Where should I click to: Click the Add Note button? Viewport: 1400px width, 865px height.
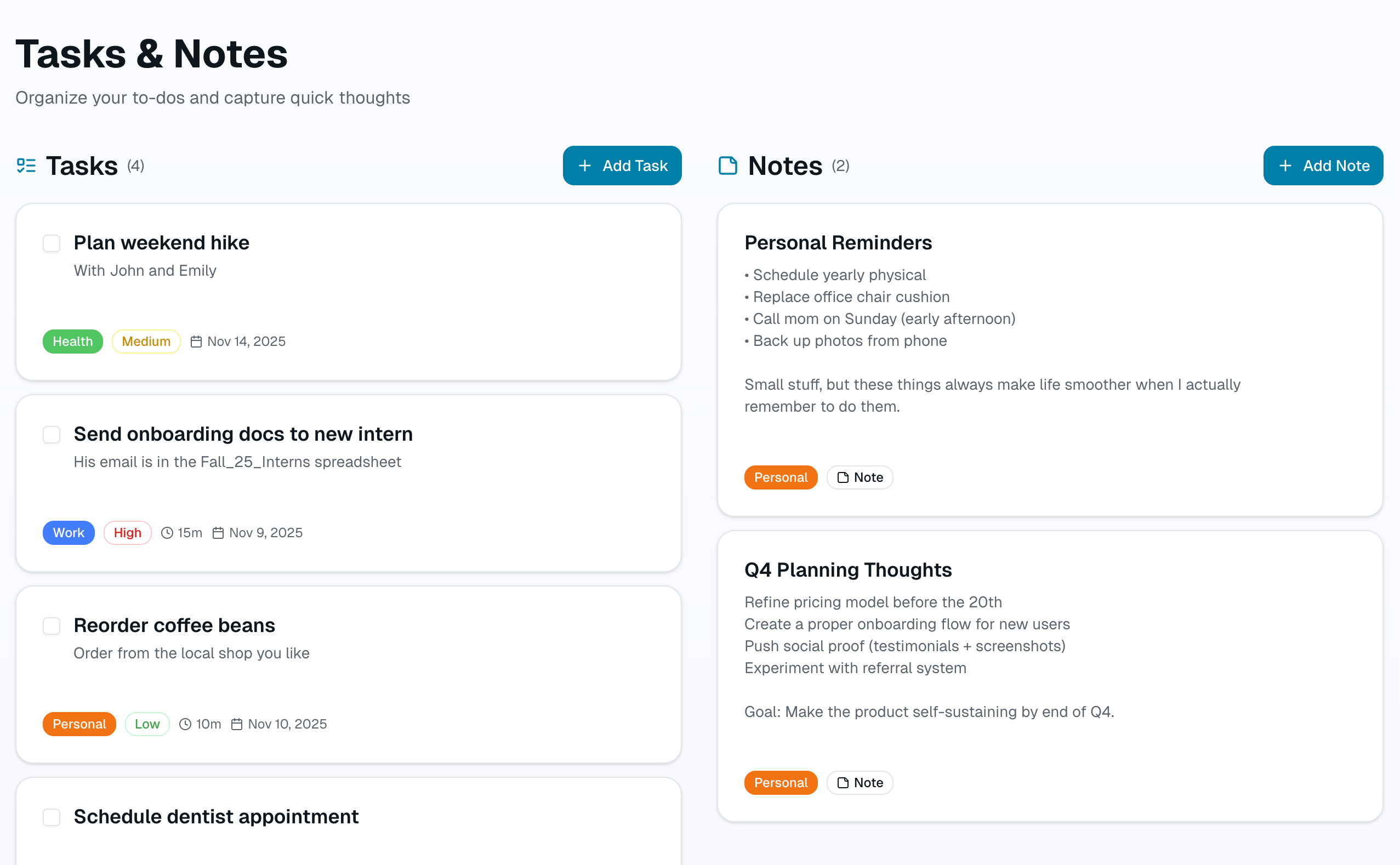(x=1323, y=166)
